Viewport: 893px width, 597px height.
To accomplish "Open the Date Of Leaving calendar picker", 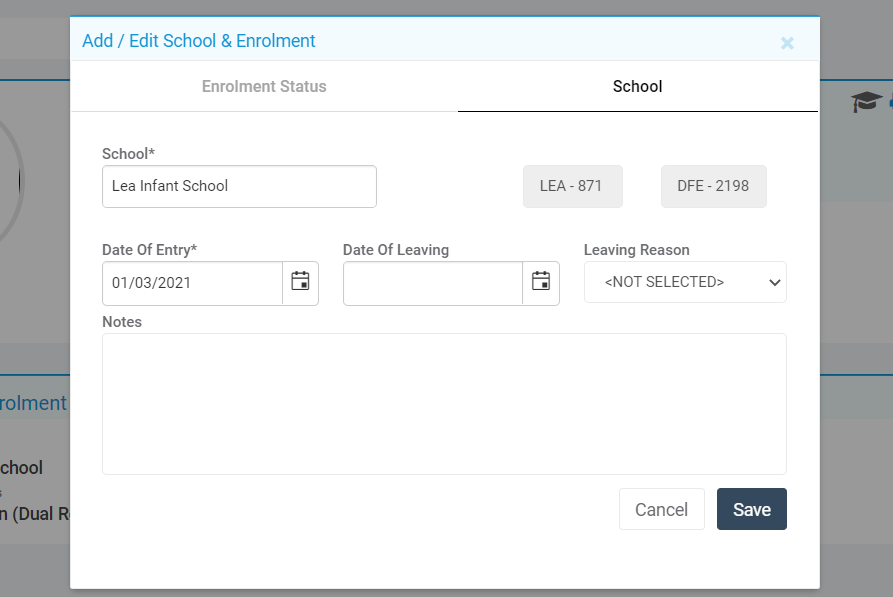I will tap(540, 283).
